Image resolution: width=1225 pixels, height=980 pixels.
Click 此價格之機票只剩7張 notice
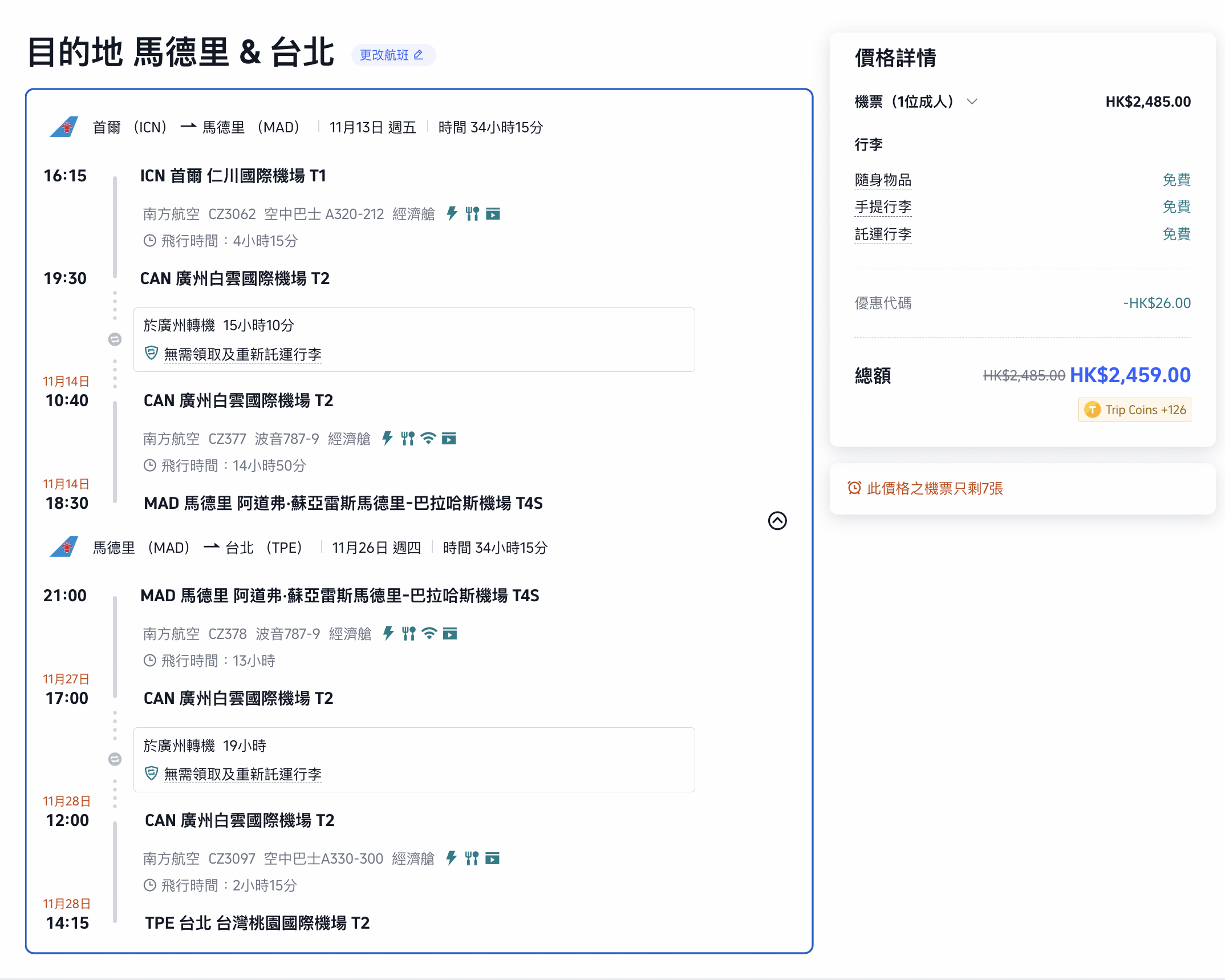click(x=934, y=488)
